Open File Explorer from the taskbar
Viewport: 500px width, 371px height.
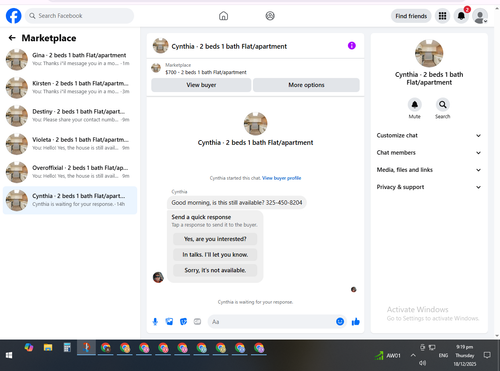pyautogui.click(x=48, y=348)
